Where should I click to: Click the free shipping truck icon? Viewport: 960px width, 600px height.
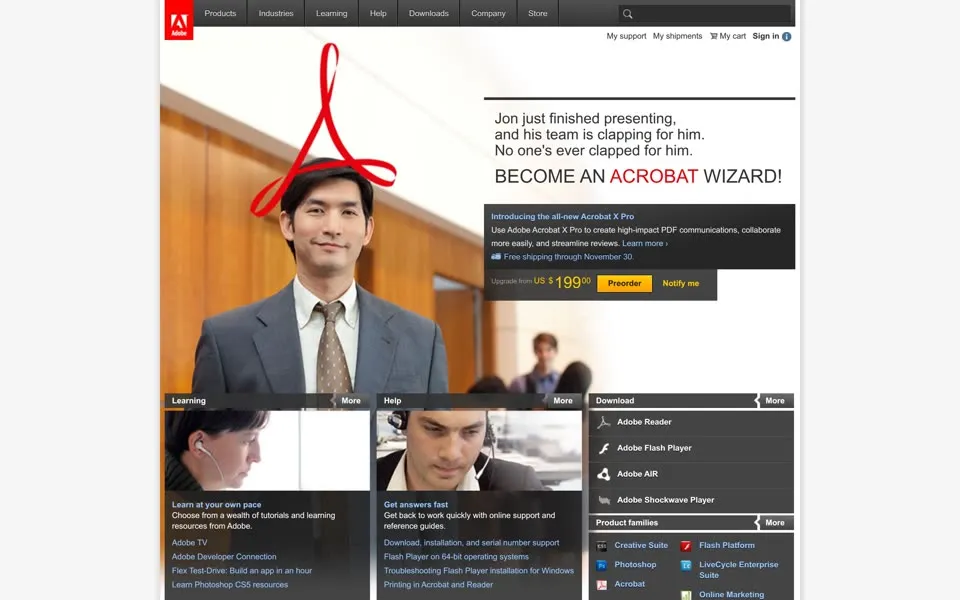pos(496,257)
